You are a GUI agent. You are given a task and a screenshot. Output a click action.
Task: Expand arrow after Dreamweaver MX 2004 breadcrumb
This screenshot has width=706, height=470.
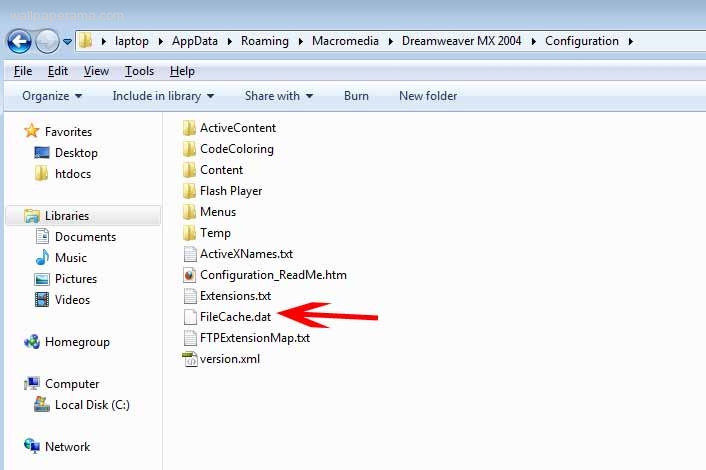click(534, 41)
